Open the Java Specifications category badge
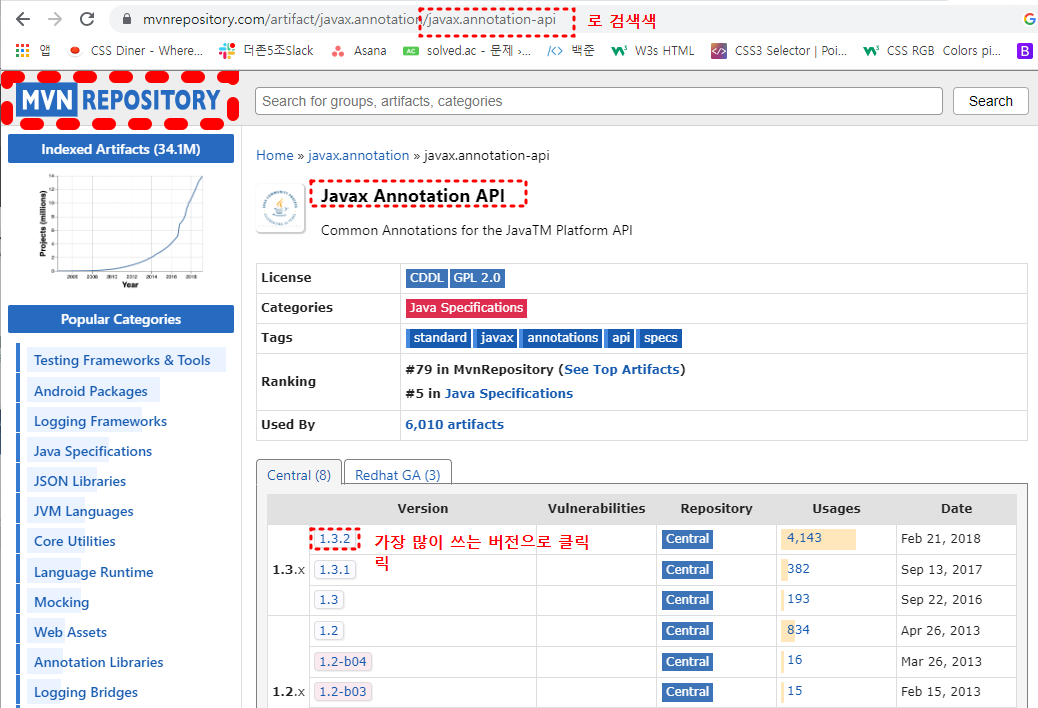This screenshot has width=1038, height=708. pyautogui.click(x=466, y=308)
